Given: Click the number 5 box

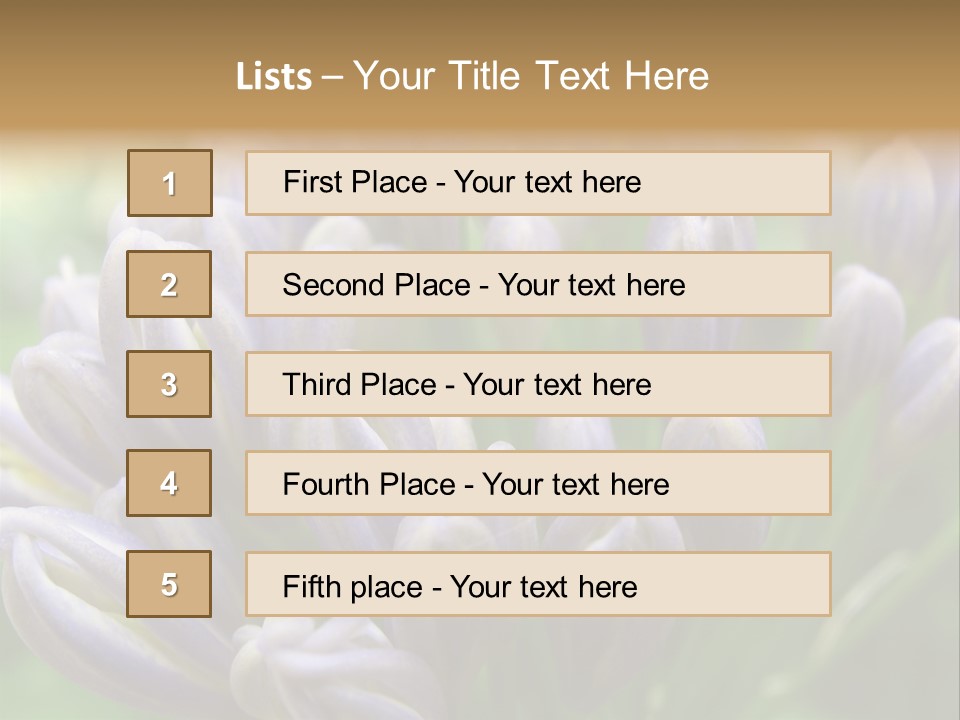Looking at the screenshot, I should click(x=169, y=584).
